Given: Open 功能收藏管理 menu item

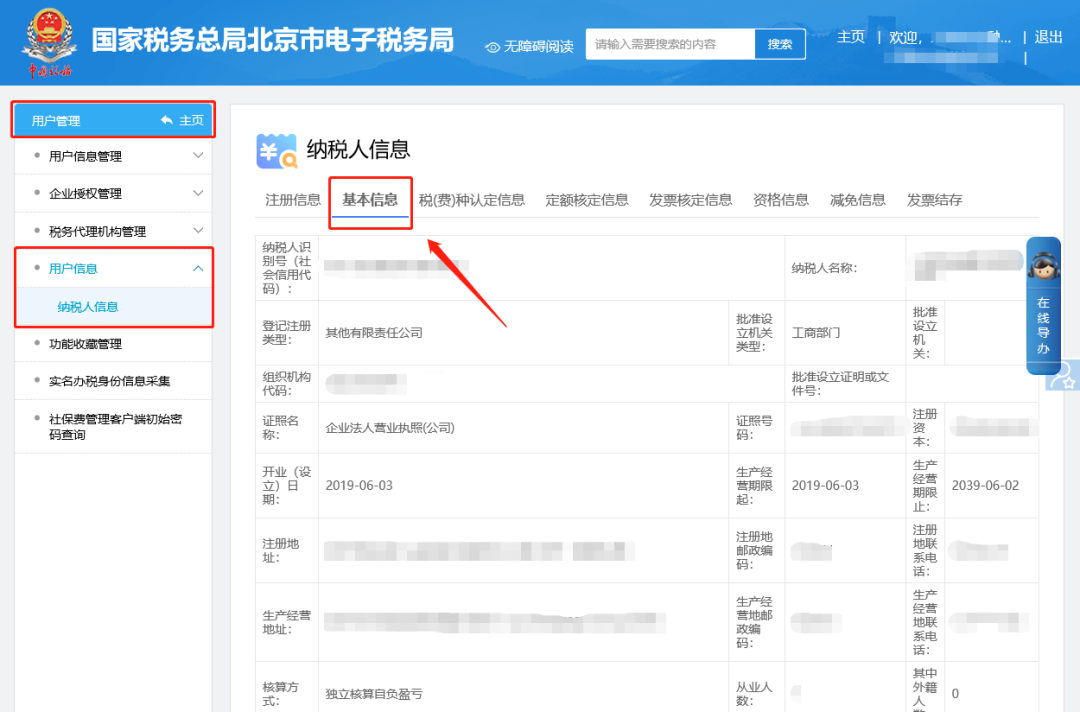Looking at the screenshot, I should click(x=85, y=344).
